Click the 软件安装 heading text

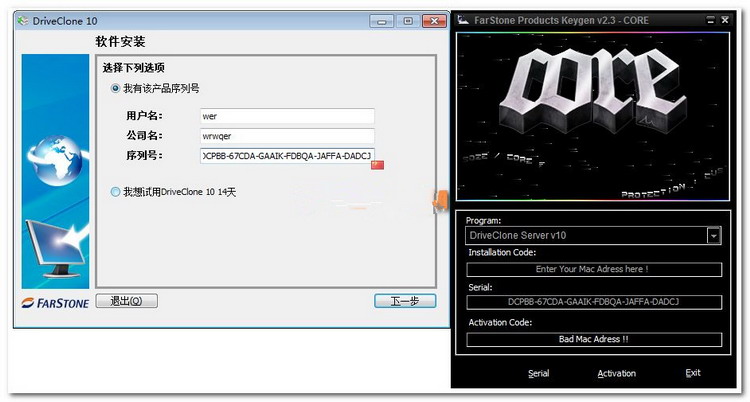point(121,42)
